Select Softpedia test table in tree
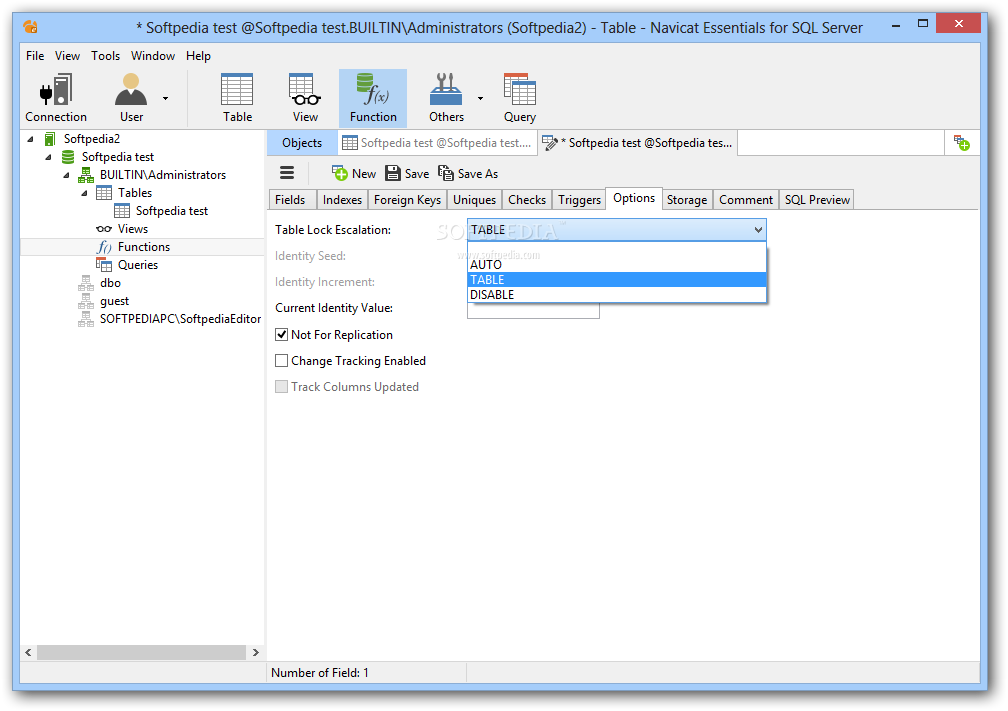The height and width of the screenshot is (711, 1008). (x=172, y=211)
